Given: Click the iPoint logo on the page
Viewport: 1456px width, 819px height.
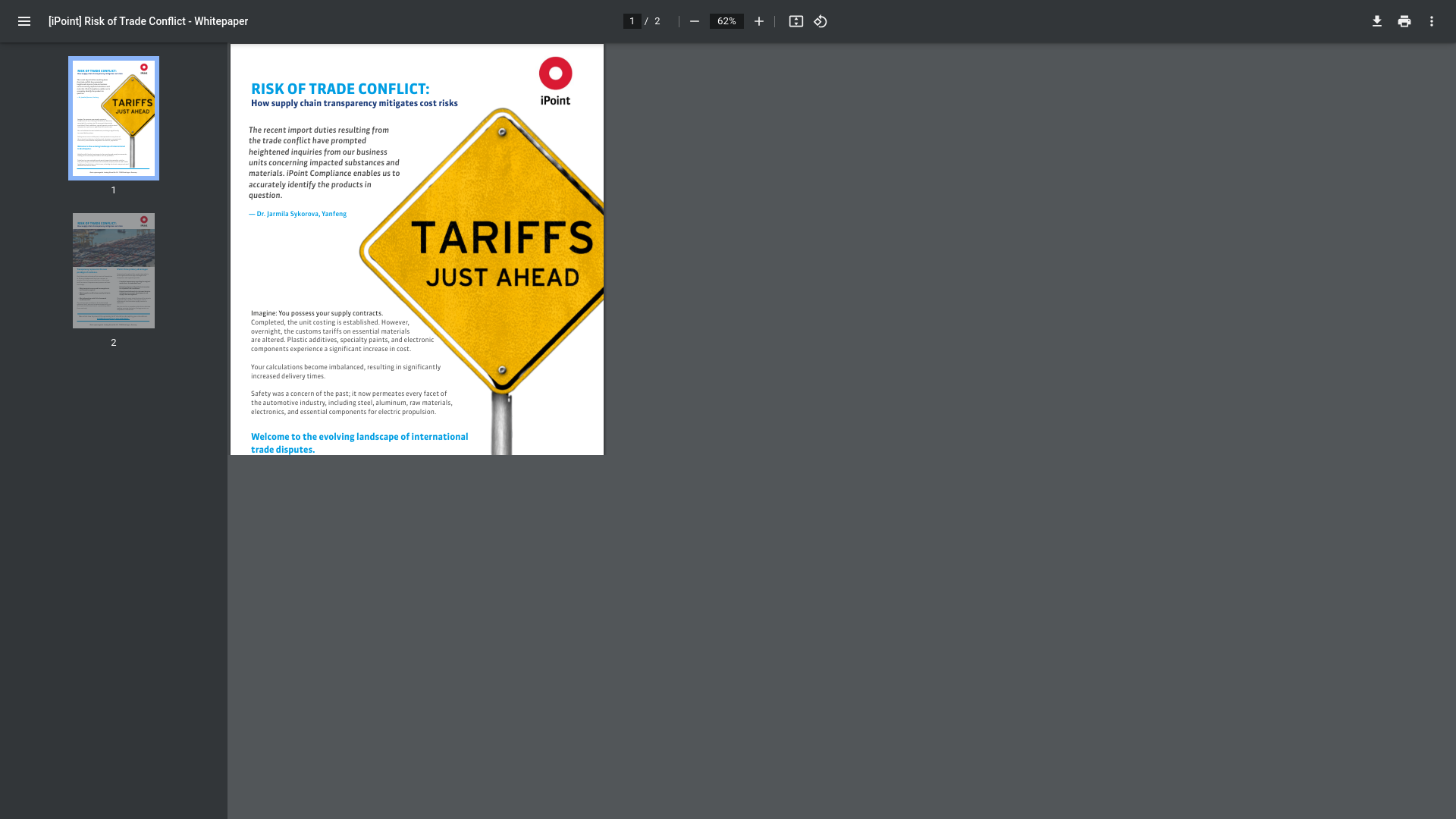Looking at the screenshot, I should [x=555, y=80].
